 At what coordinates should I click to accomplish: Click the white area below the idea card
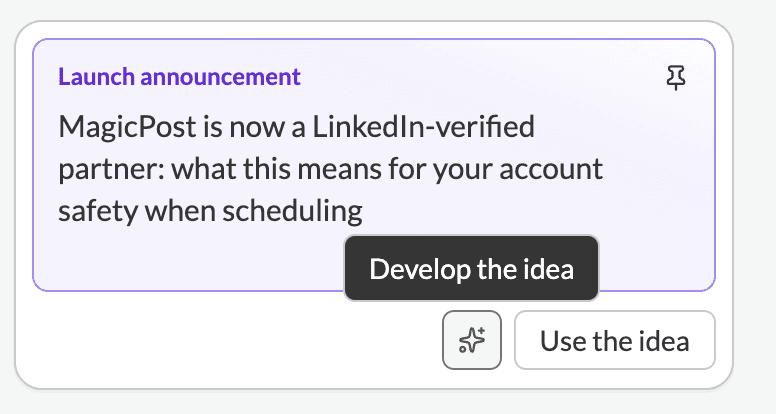[x=200, y=345]
